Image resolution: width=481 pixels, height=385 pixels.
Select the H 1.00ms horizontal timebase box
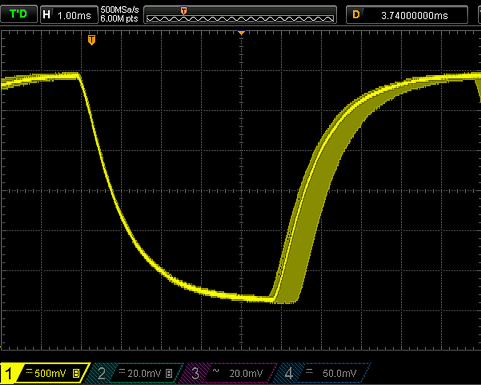pos(69,15)
